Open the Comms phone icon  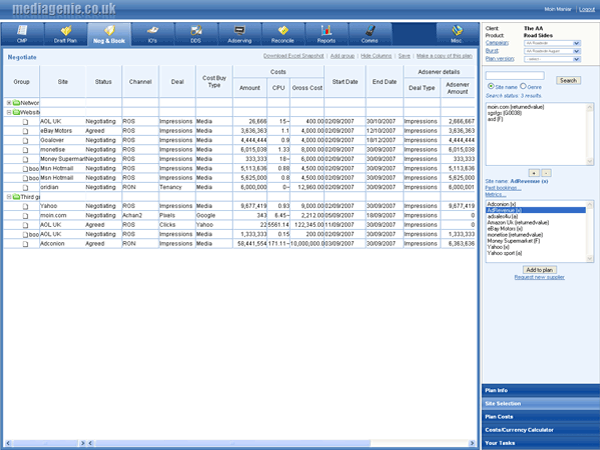pyautogui.click(x=370, y=30)
